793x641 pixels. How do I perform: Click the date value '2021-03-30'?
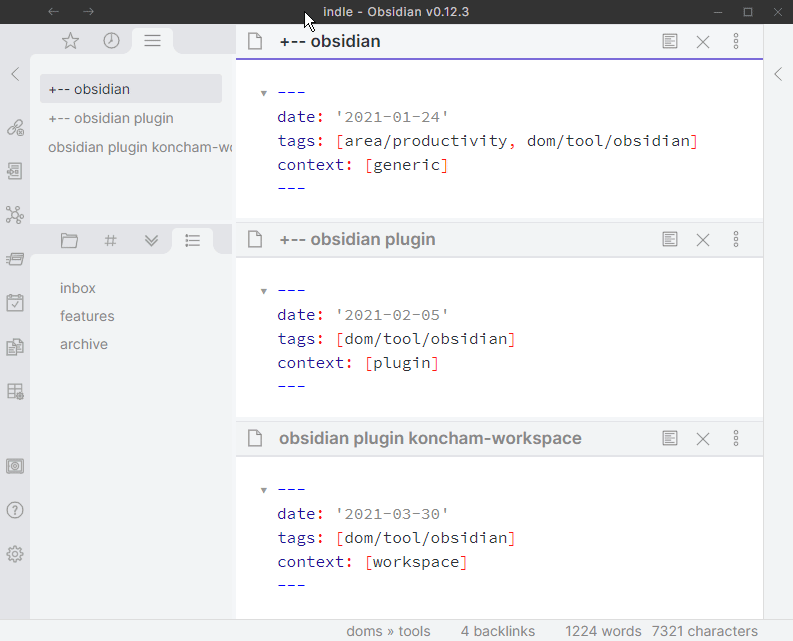(x=392, y=514)
